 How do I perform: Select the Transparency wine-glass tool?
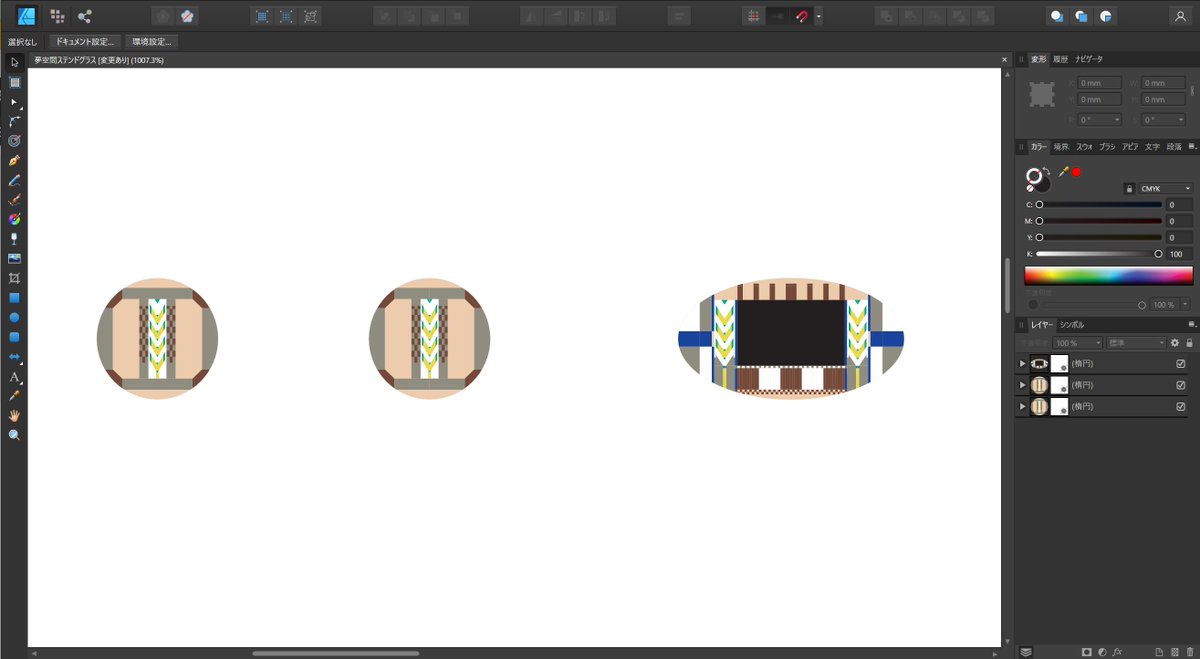[x=14, y=239]
